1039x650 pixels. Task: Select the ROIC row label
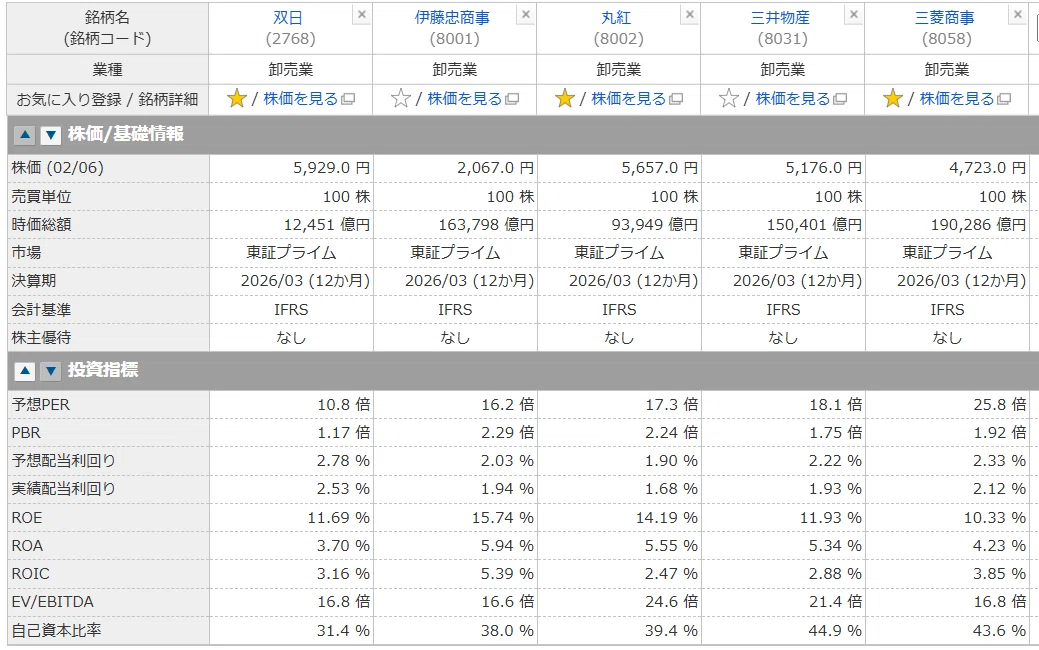[30, 574]
